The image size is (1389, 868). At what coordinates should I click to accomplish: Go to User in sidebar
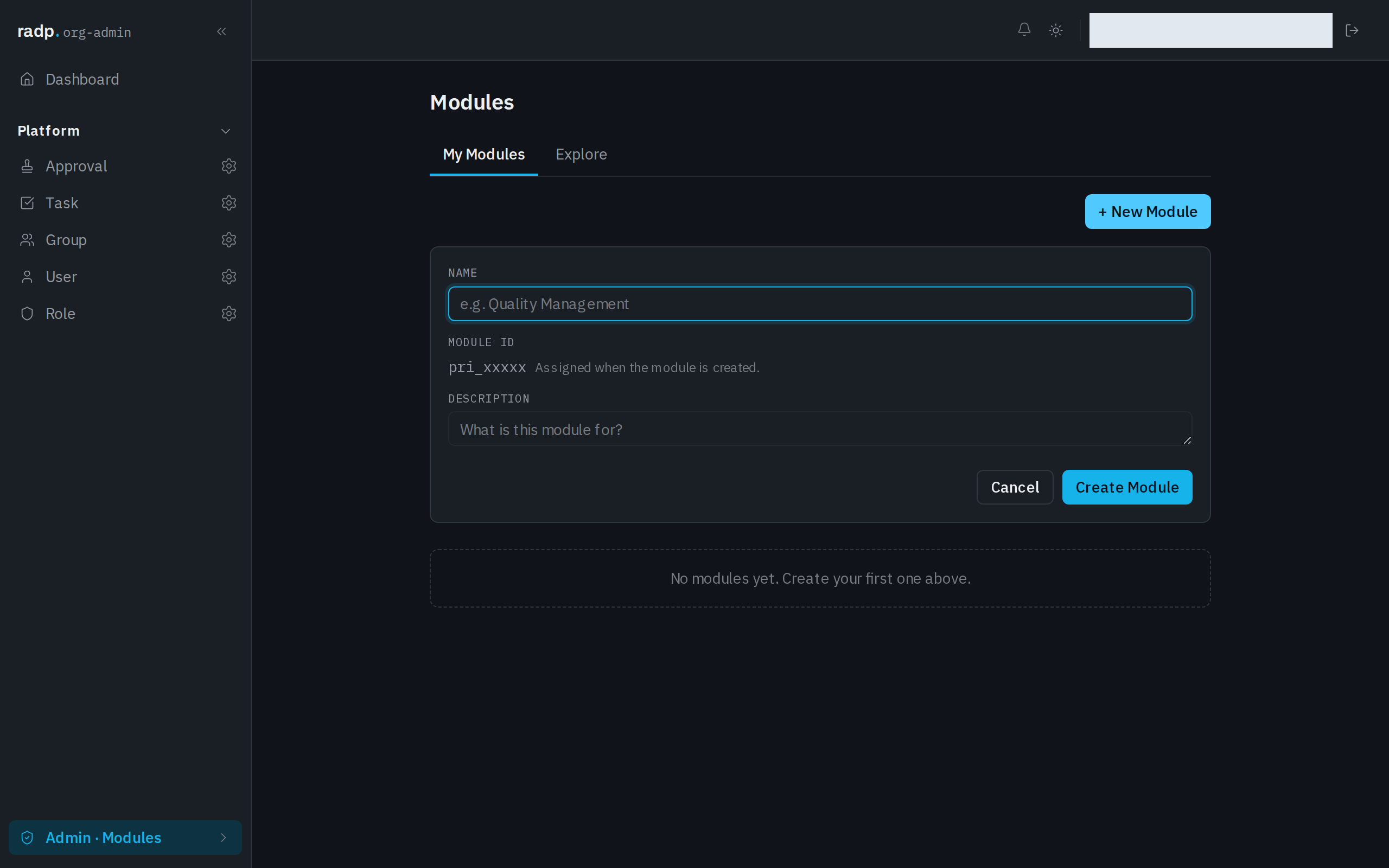61,277
